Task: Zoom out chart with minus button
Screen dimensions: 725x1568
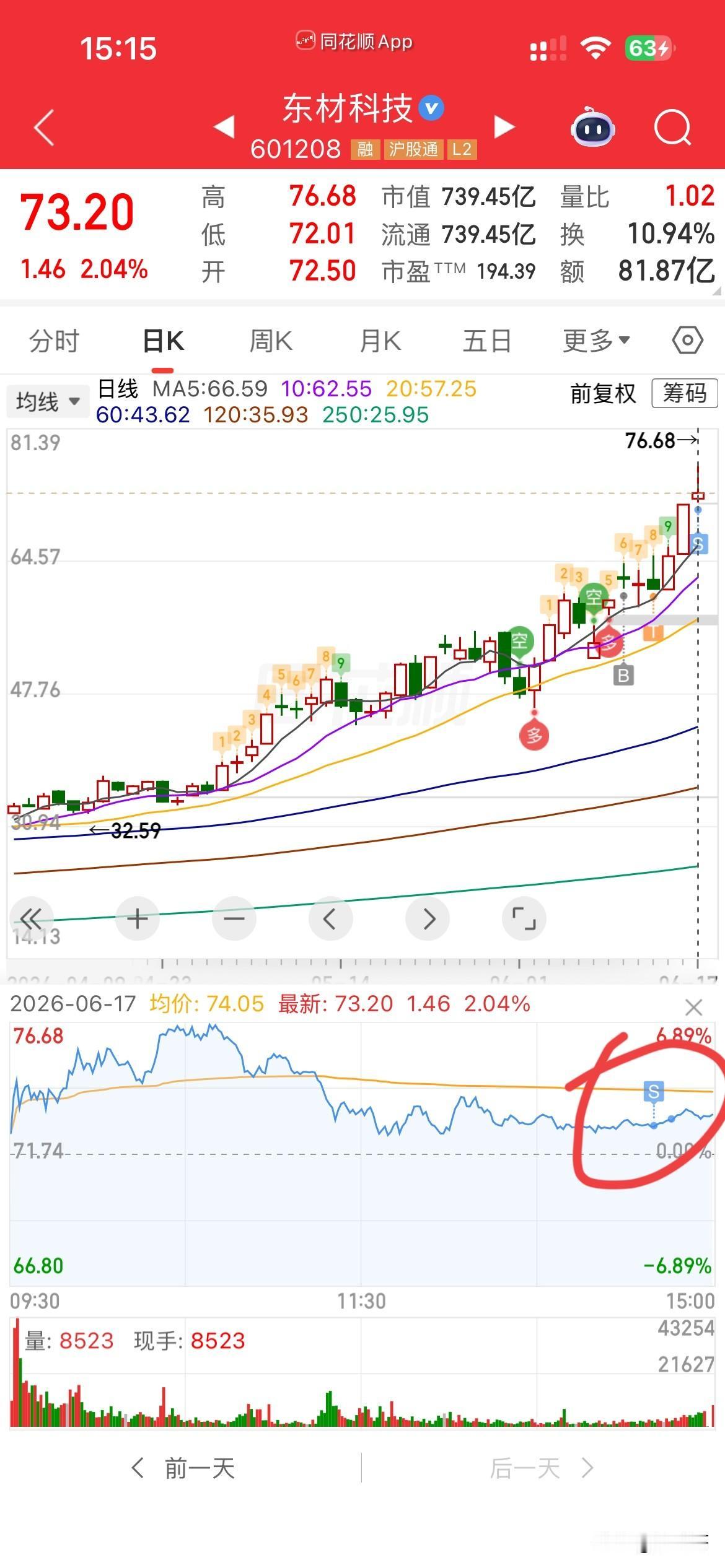Action: pyautogui.click(x=234, y=918)
